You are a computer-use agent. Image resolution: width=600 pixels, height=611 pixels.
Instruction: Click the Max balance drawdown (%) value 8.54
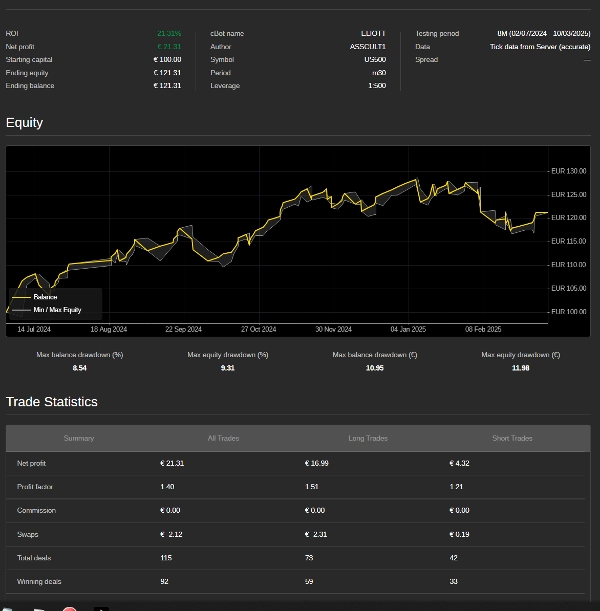pos(79,368)
